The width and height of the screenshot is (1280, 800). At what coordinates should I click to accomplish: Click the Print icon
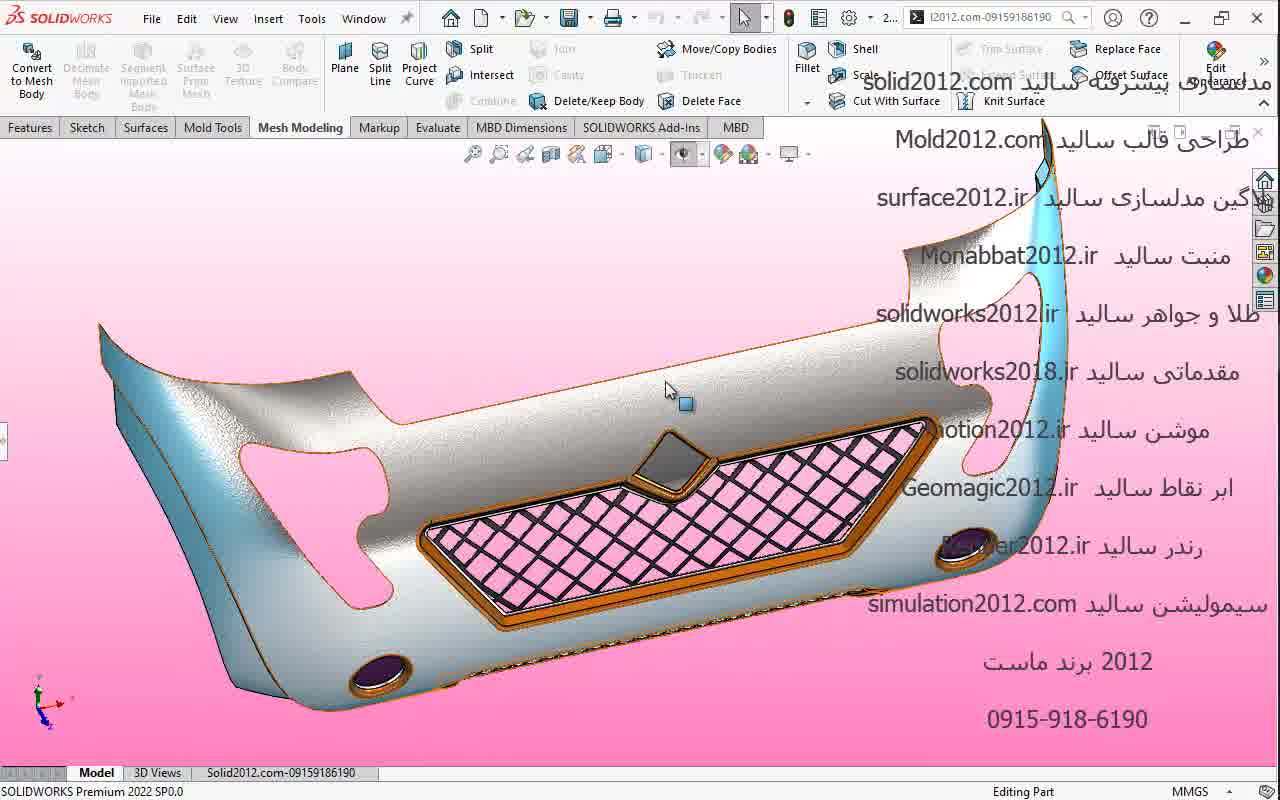point(613,18)
